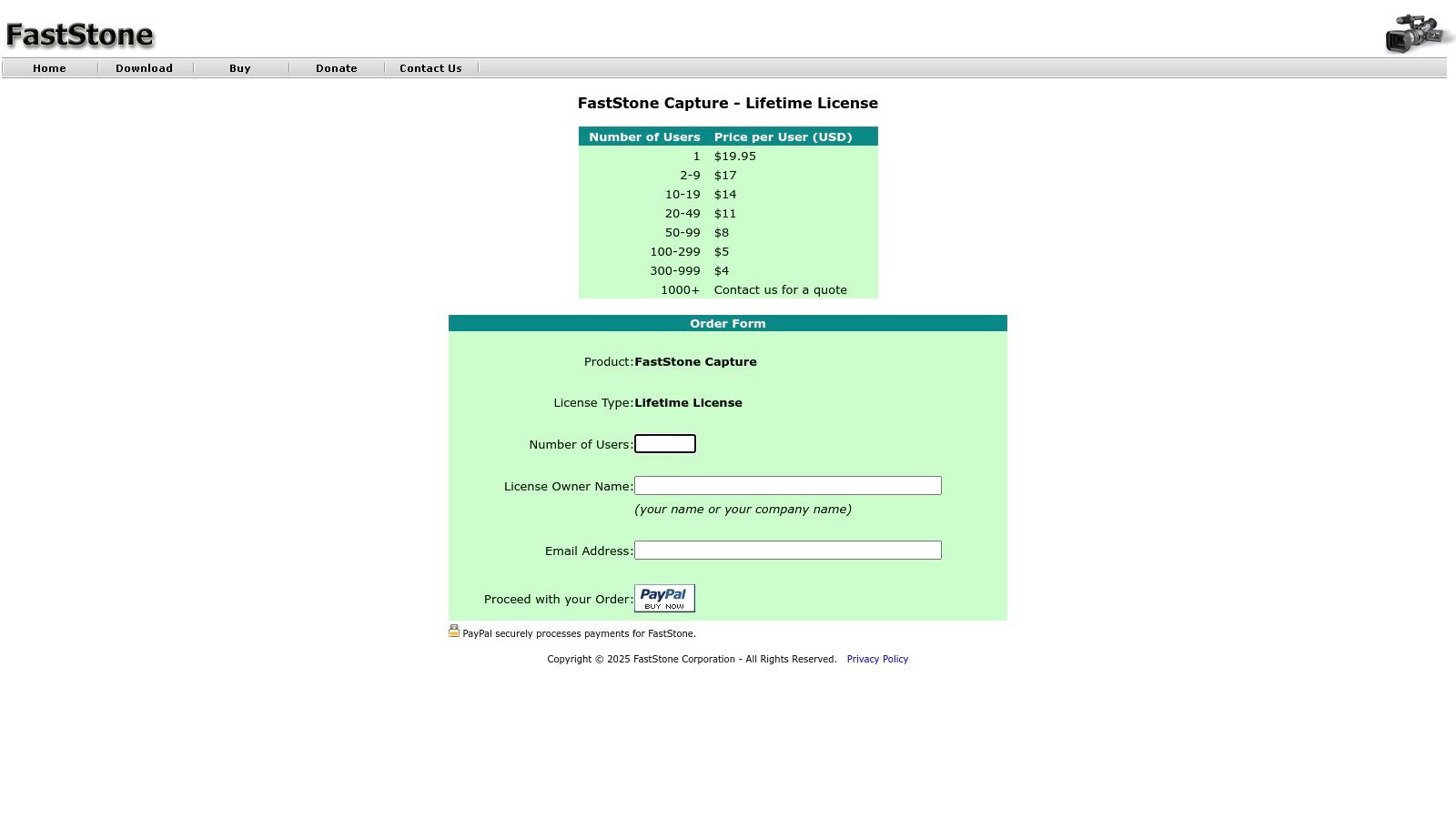Click the FastStone logo

click(x=80, y=35)
